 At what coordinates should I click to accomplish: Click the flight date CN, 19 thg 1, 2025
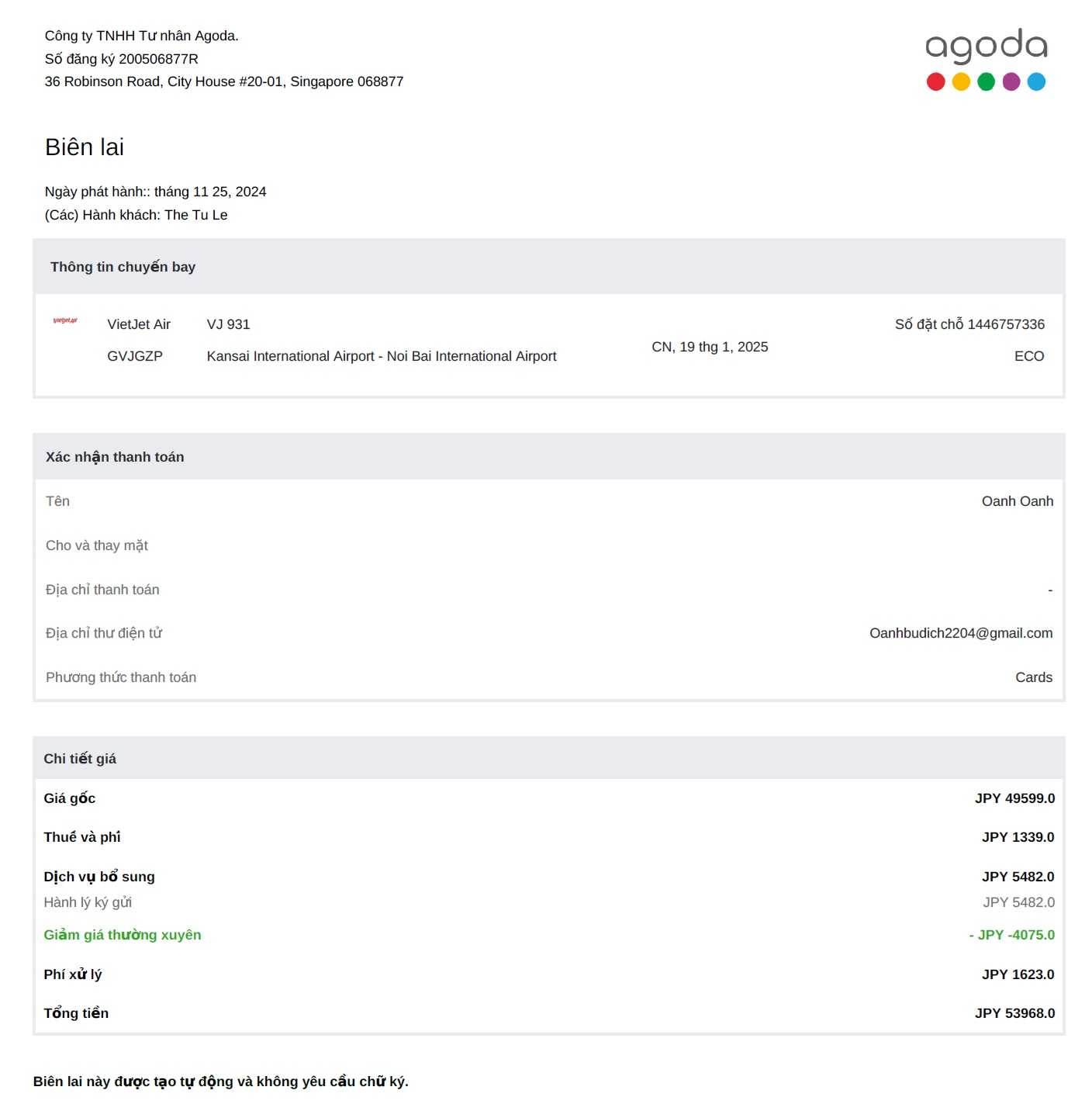click(710, 347)
